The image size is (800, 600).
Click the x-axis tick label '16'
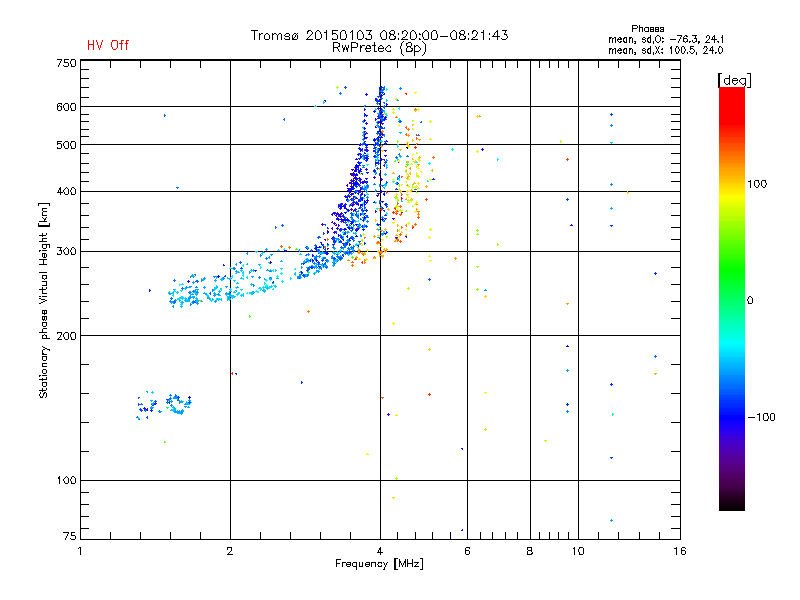click(680, 552)
